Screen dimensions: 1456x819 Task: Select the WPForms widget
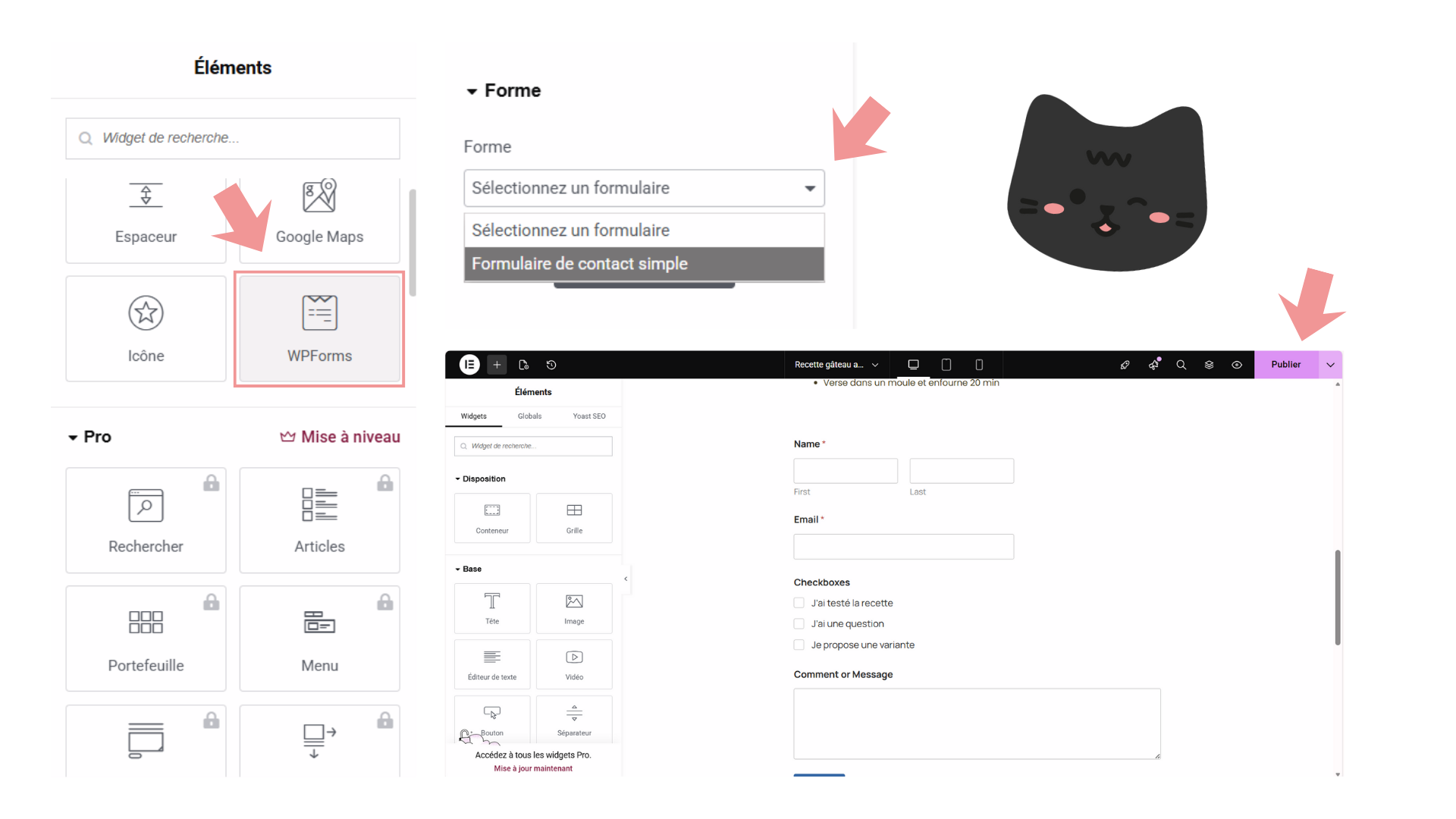(x=319, y=329)
